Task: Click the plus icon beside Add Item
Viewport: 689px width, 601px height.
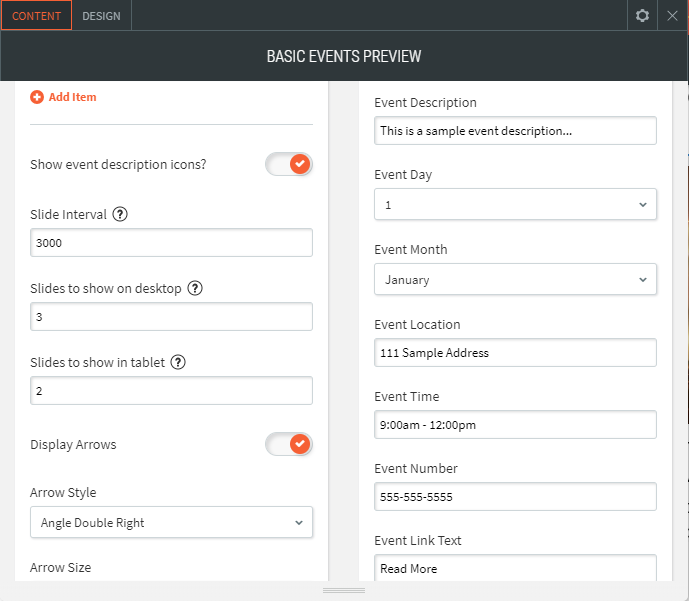Action: pos(37,97)
